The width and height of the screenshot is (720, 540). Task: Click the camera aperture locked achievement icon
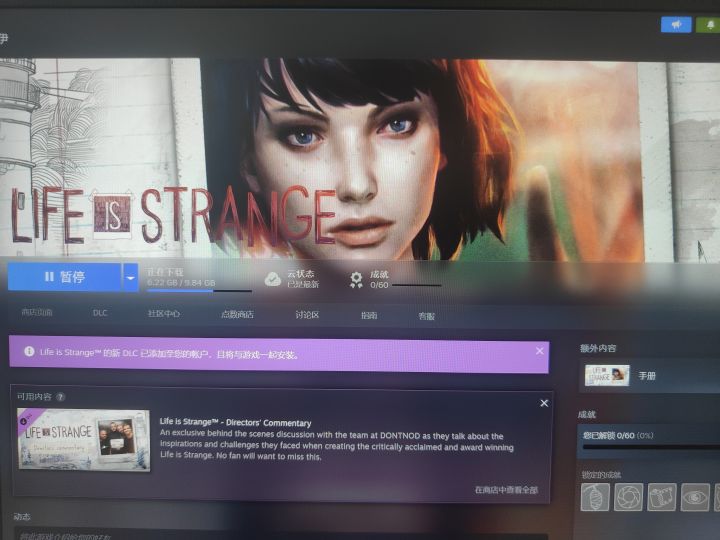[x=628, y=496]
